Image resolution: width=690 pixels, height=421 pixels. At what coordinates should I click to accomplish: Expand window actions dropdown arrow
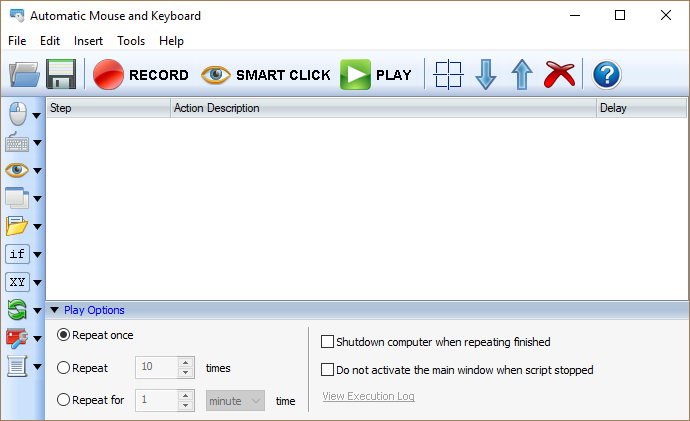(37, 199)
